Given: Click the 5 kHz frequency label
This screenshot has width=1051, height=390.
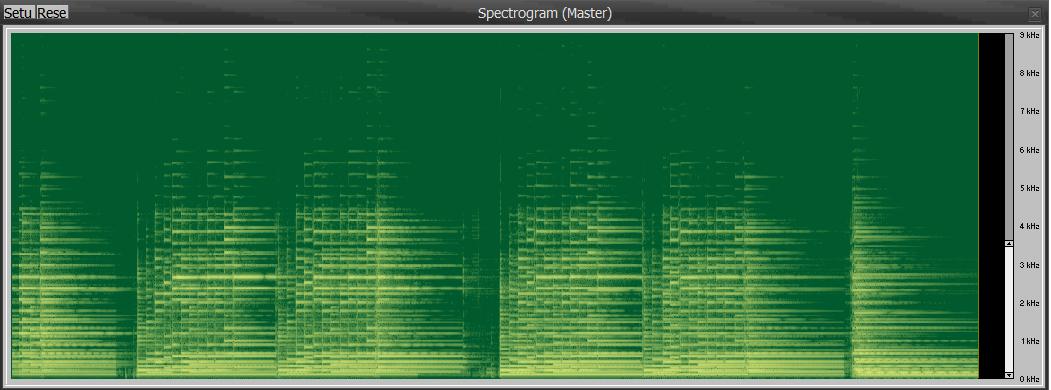Looking at the screenshot, I should pyautogui.click(x=1029, y=188).
